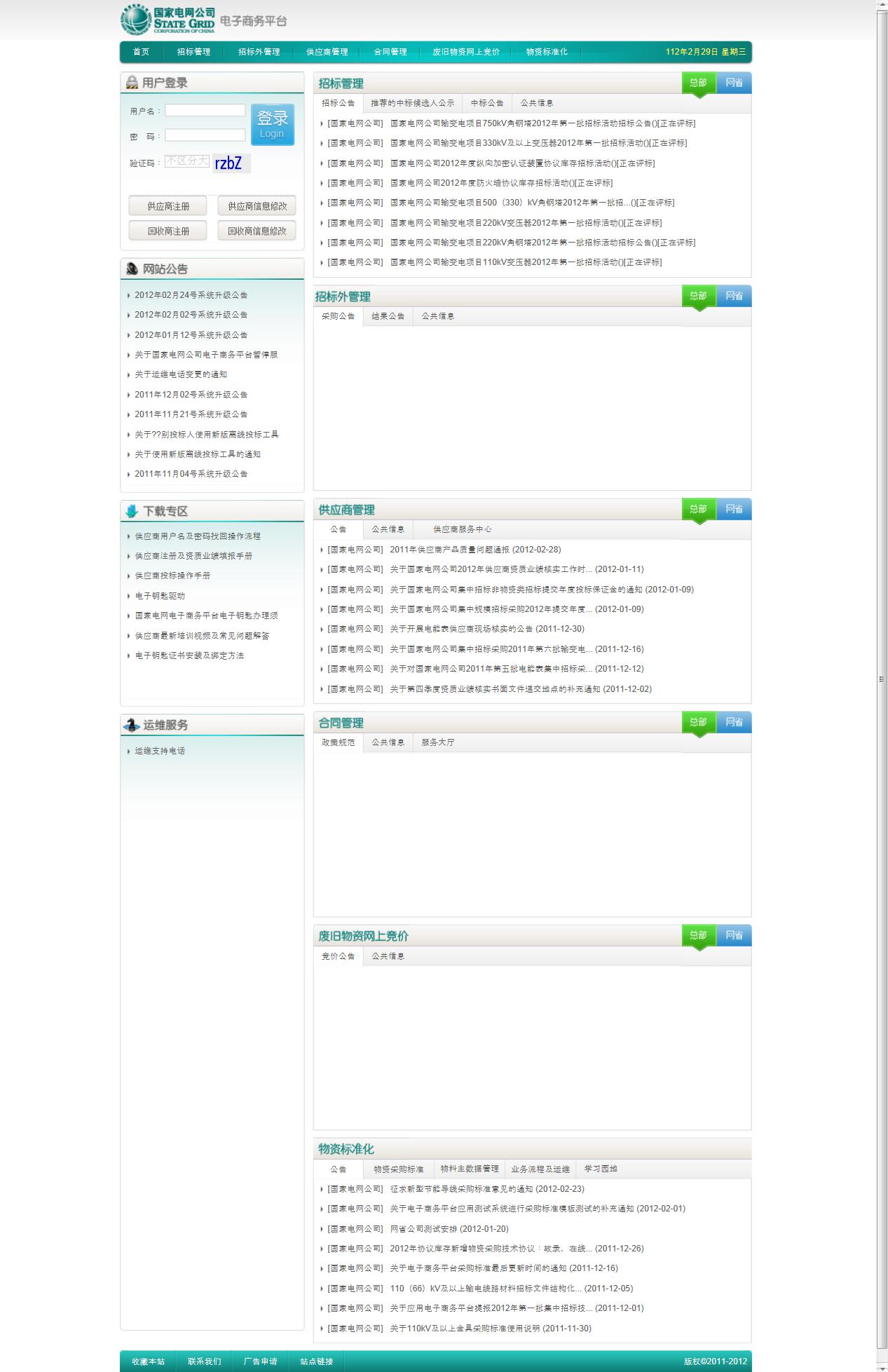Switch to 网省 in the 合同管理 panel
This screenshot has width=888, height=1372.
734,722
